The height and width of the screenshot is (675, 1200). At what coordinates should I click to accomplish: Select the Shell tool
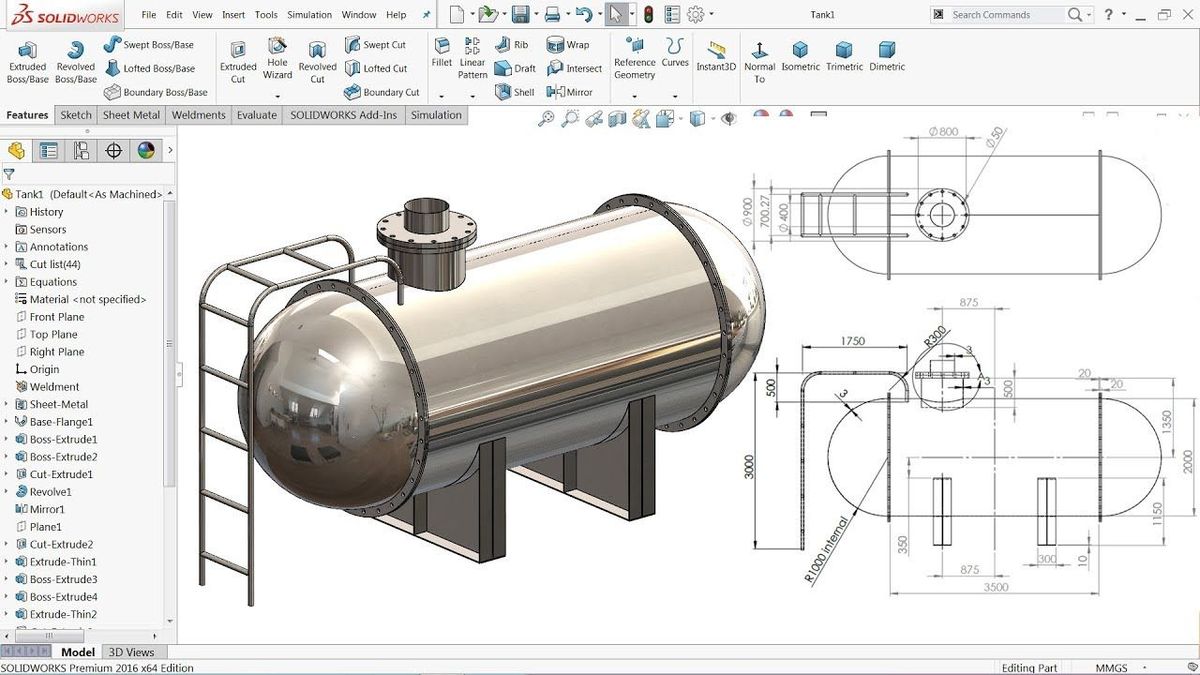pyautogui.click(x=515, y=92)
